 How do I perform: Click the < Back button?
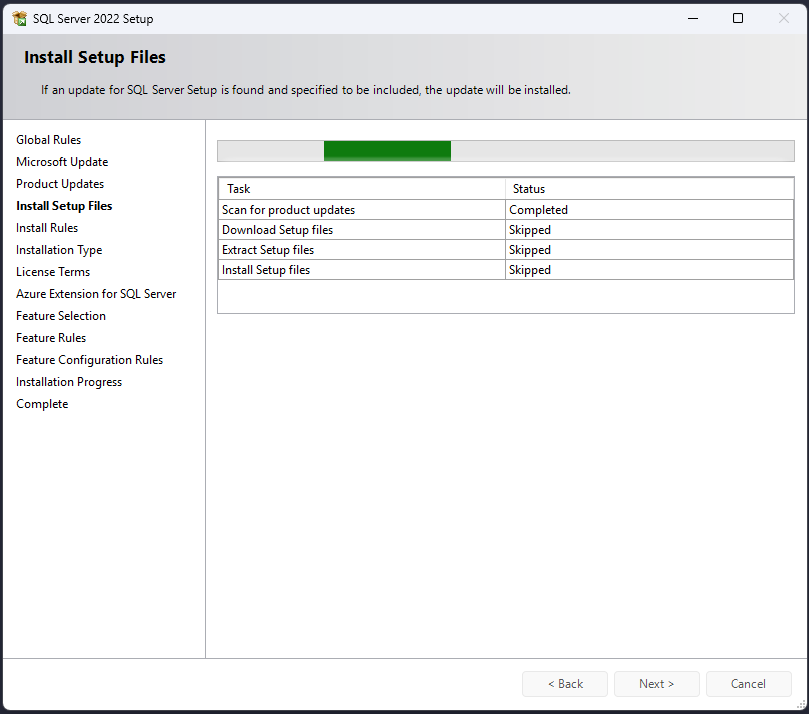(565, 684)
